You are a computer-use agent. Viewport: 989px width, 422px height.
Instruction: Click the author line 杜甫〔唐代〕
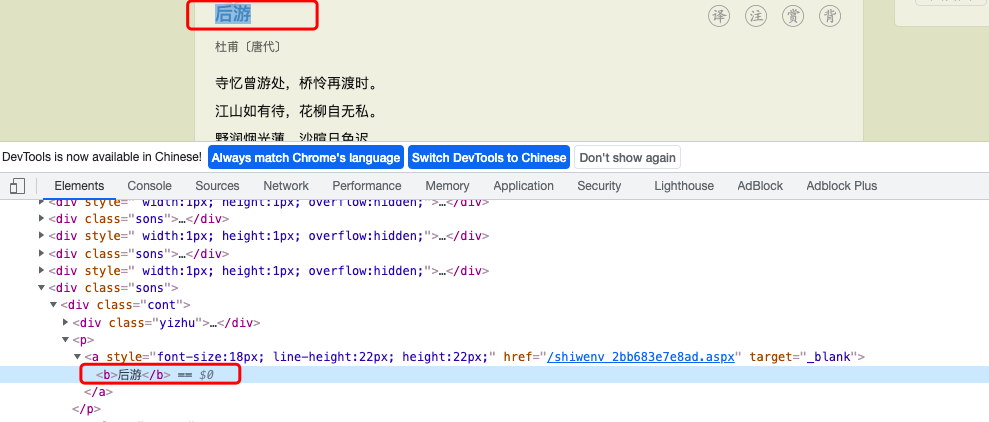(x=248, y=47)
